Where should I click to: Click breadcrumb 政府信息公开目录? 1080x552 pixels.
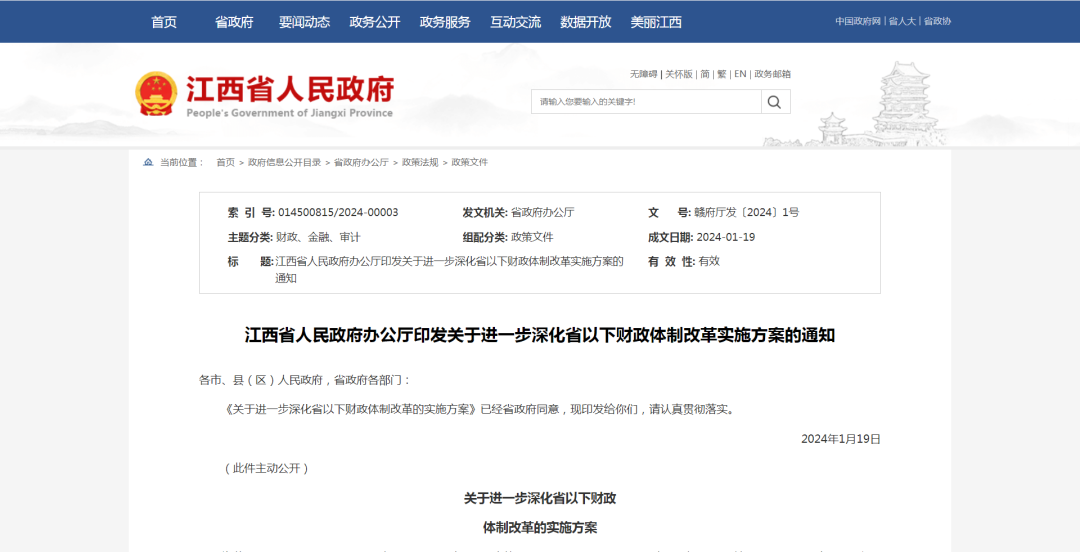point(284,162)
